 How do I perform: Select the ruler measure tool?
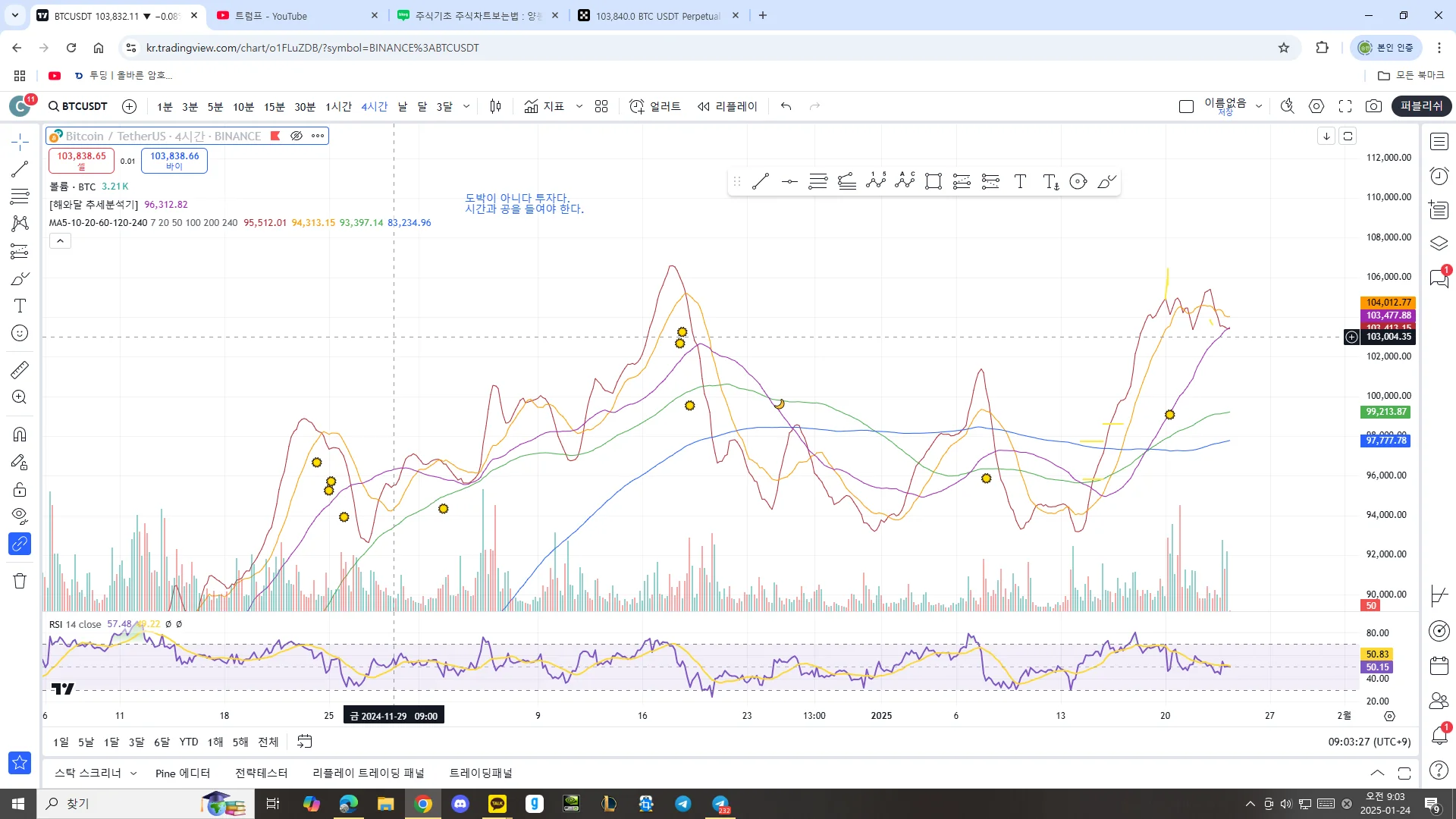tap(20, 370)
